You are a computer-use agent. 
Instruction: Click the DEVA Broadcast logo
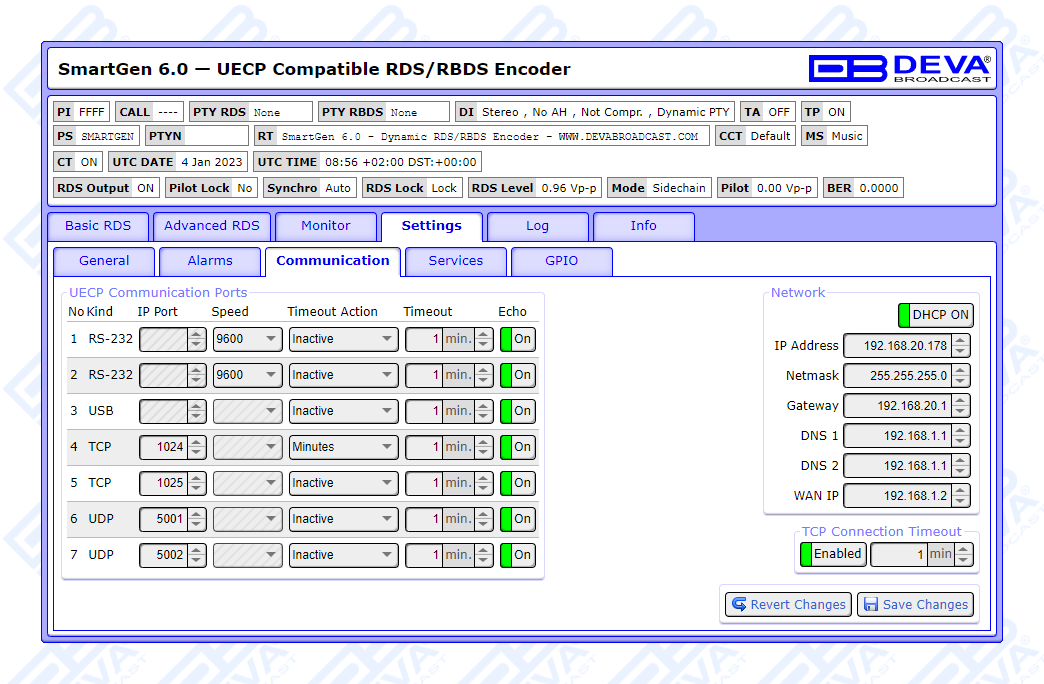[899, 68]
